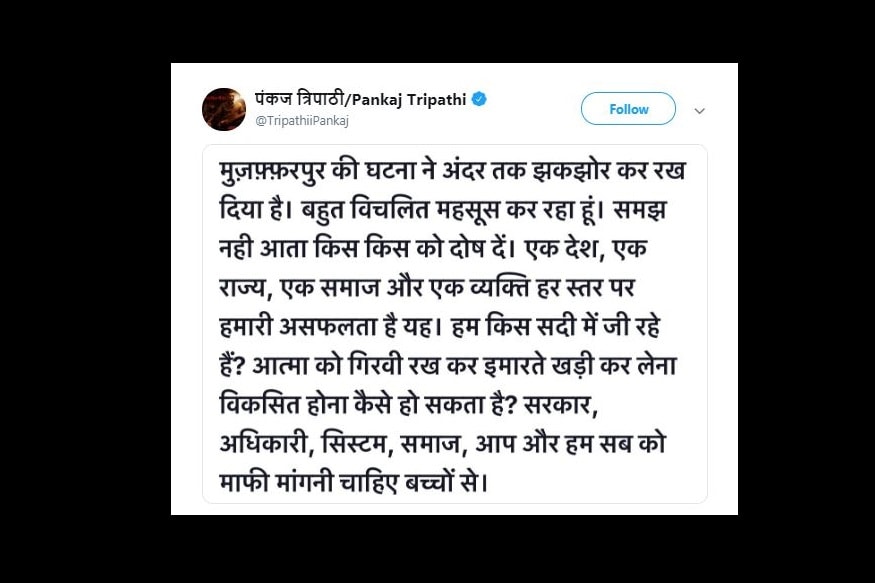Click the word सरकार, at the line end

point(561,406)
